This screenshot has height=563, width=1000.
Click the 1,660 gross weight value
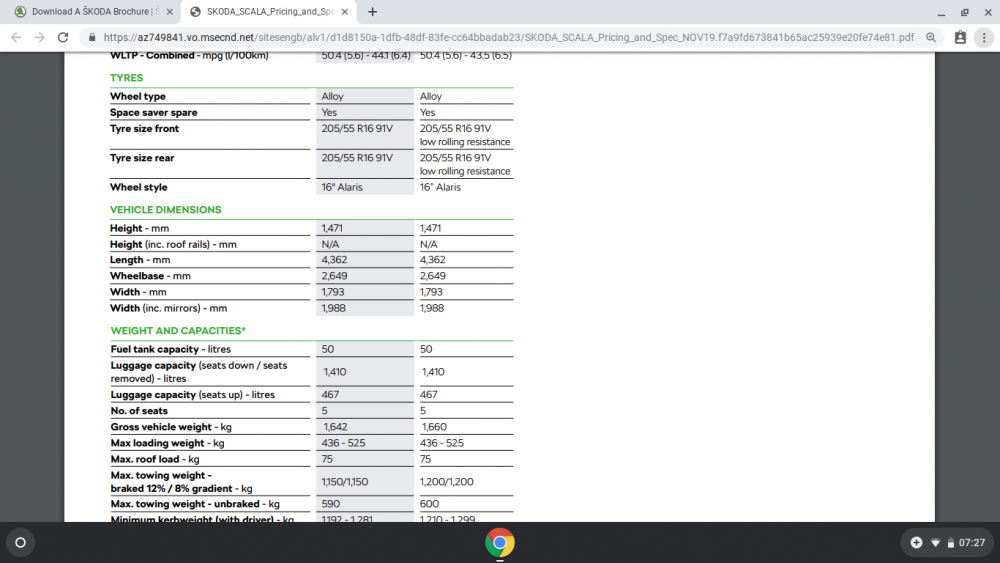(434, 427)
